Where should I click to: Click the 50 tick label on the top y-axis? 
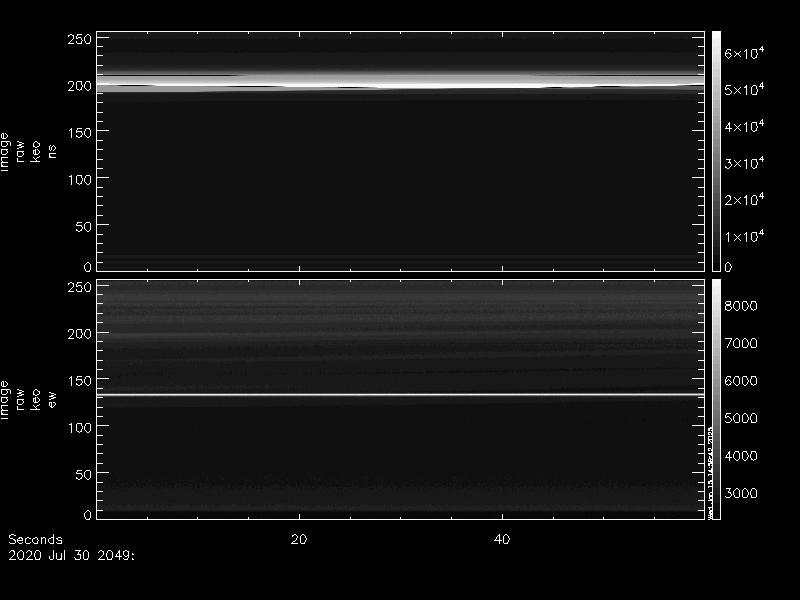83,226
